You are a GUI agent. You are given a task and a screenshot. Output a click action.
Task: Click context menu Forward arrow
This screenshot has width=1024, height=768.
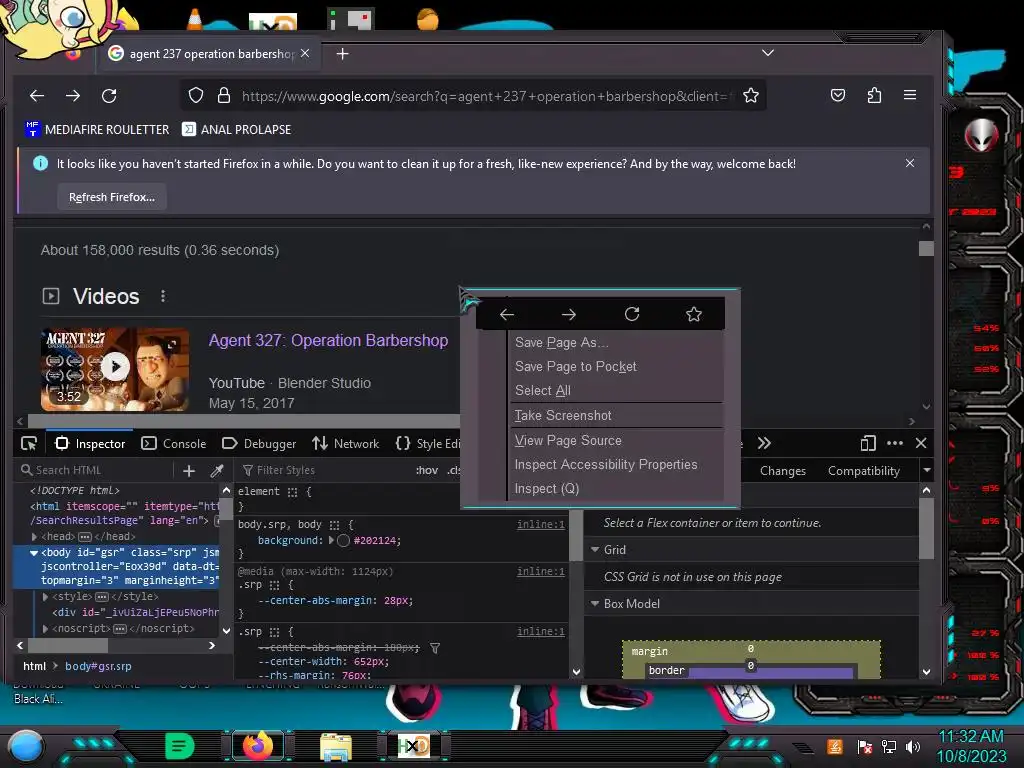point(569,315)
